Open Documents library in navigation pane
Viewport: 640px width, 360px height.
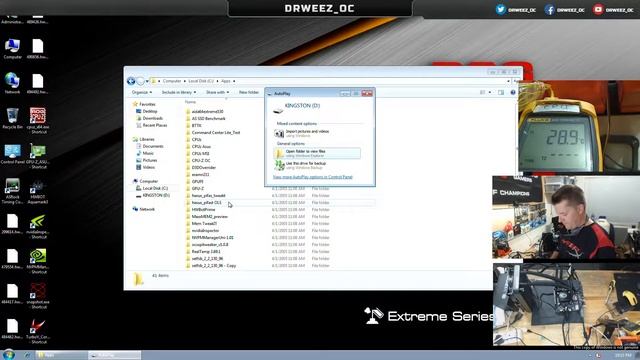point(153,147)
